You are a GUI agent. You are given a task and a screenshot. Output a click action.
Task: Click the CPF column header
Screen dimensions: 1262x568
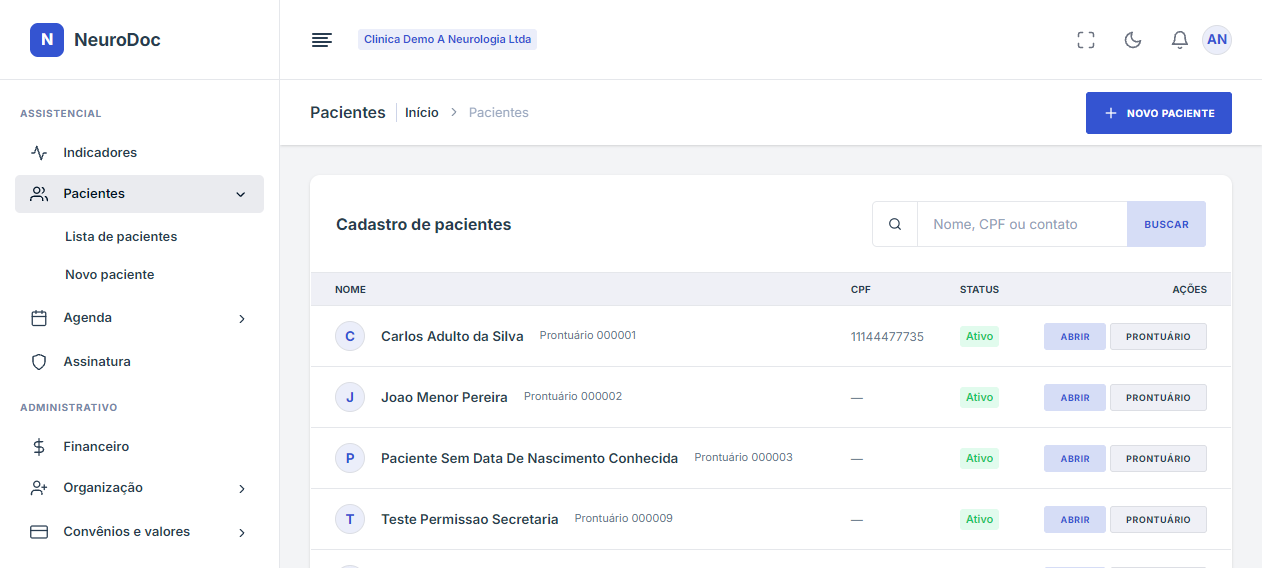[861, 290]
